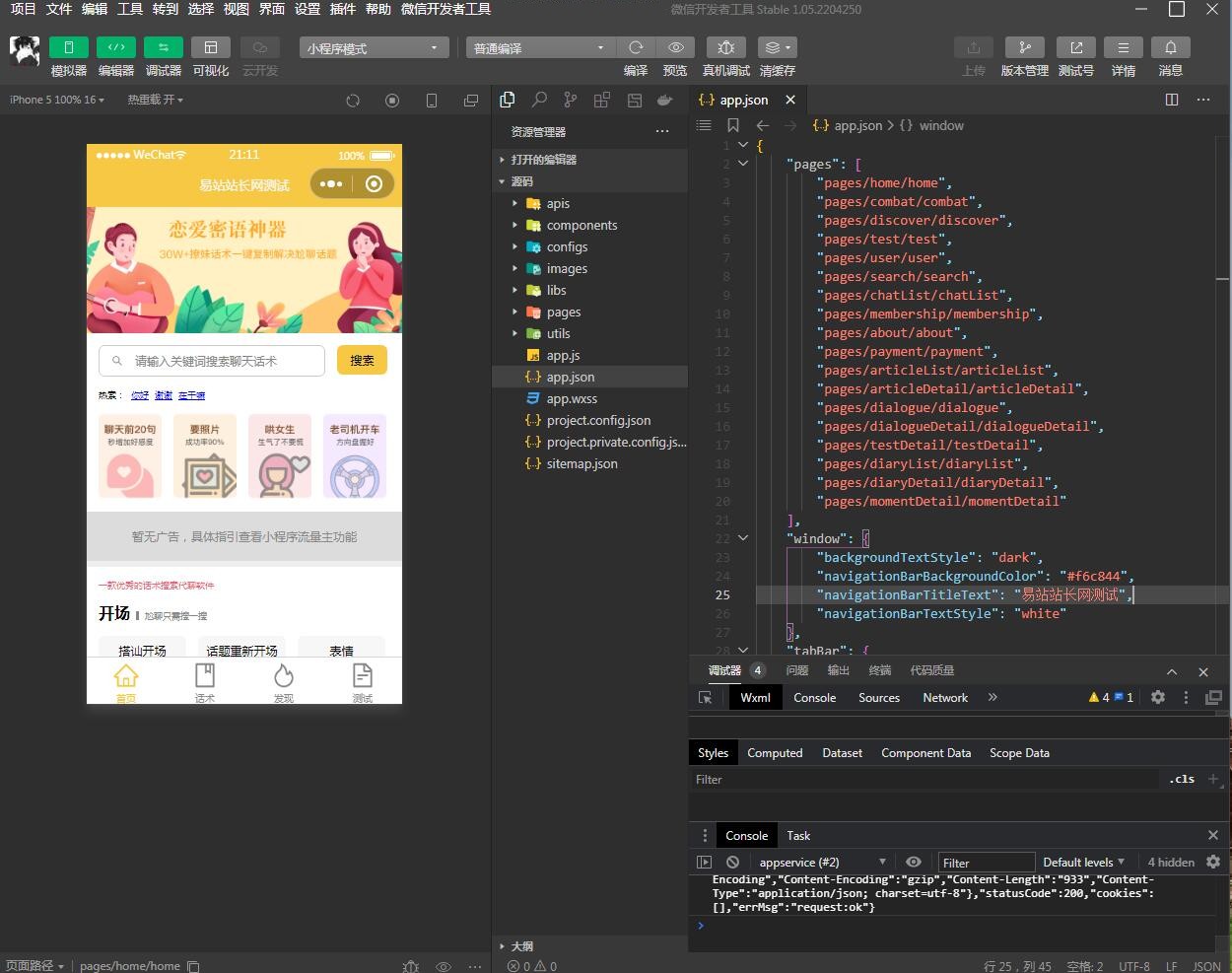
Task: Open app.wxss file in explorer
Action: coord(572,398)
